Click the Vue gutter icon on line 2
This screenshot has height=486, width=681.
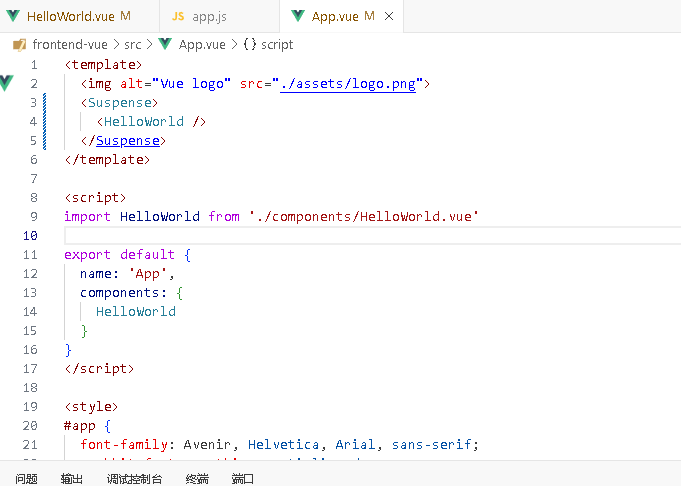7,83
